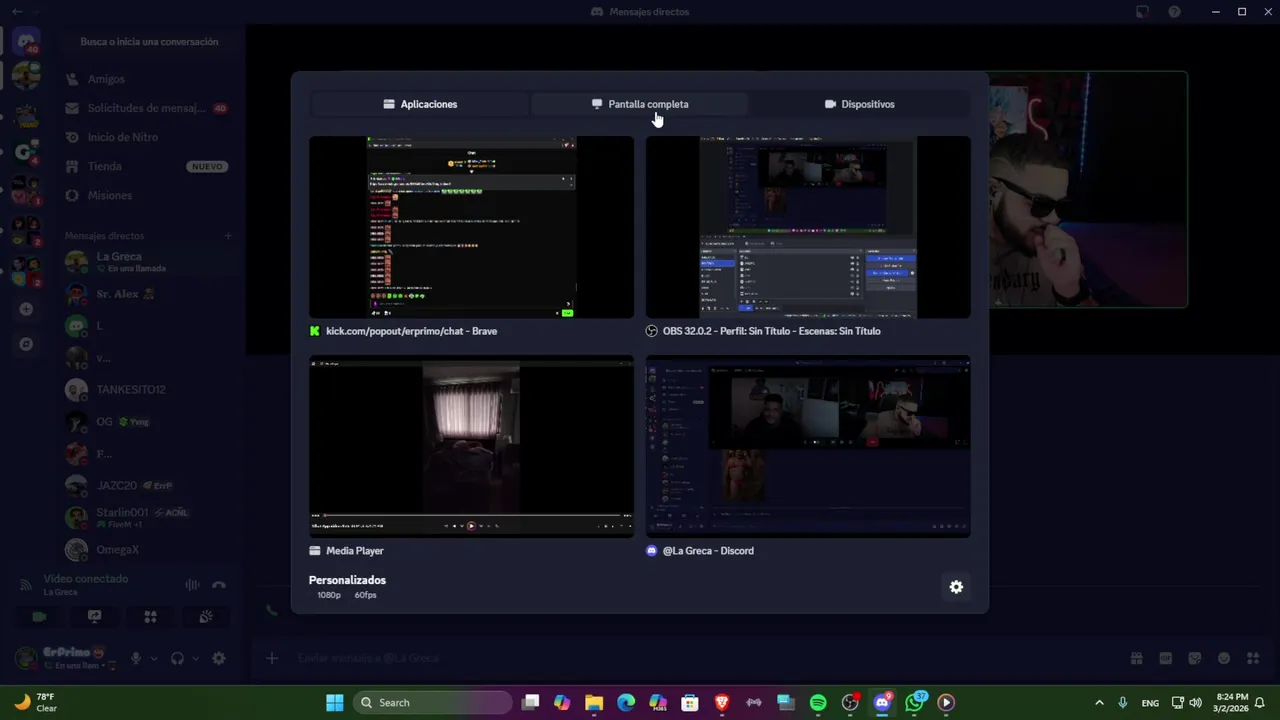This screenshot has height=720, width=1280.
Task: Click Discord direct messages home icon
Action: tap(27, 42)
